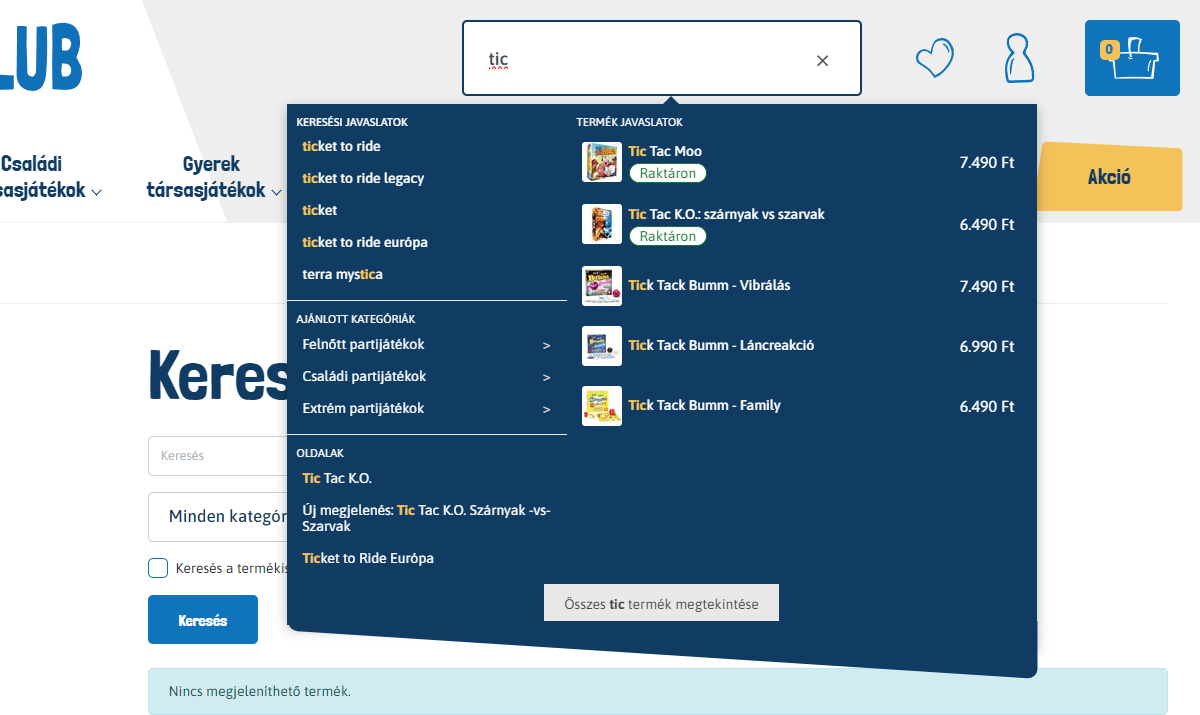Click the heart wishlist icon
The image size is (1200, 715).
point(935,58)
